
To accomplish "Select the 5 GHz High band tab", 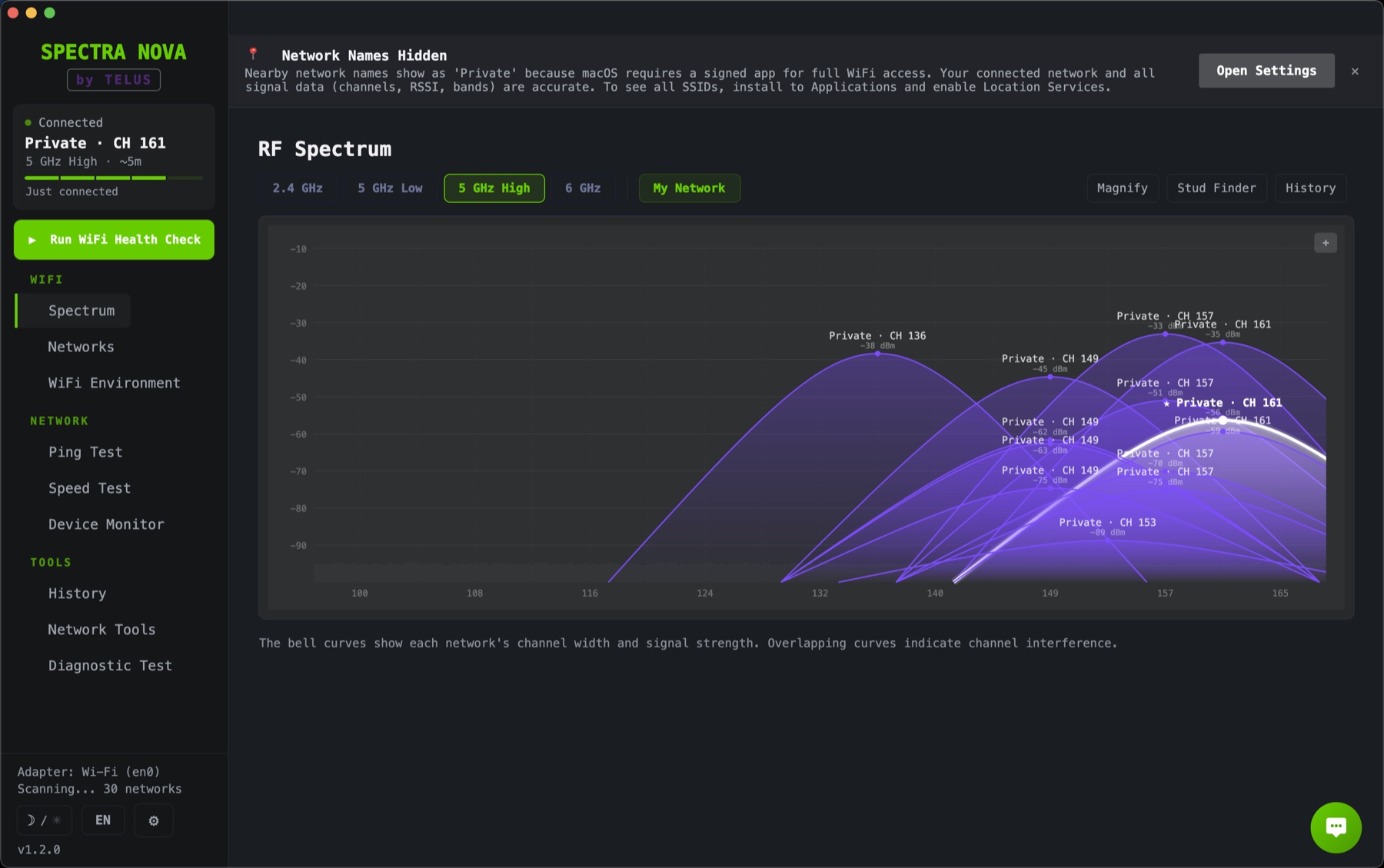I will tap(494, 188).
